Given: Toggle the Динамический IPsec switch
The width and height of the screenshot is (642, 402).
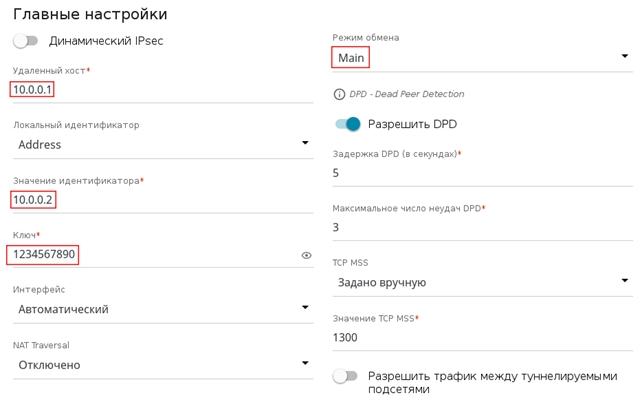Looking at the screenshot, I should [x=25, y=41].
